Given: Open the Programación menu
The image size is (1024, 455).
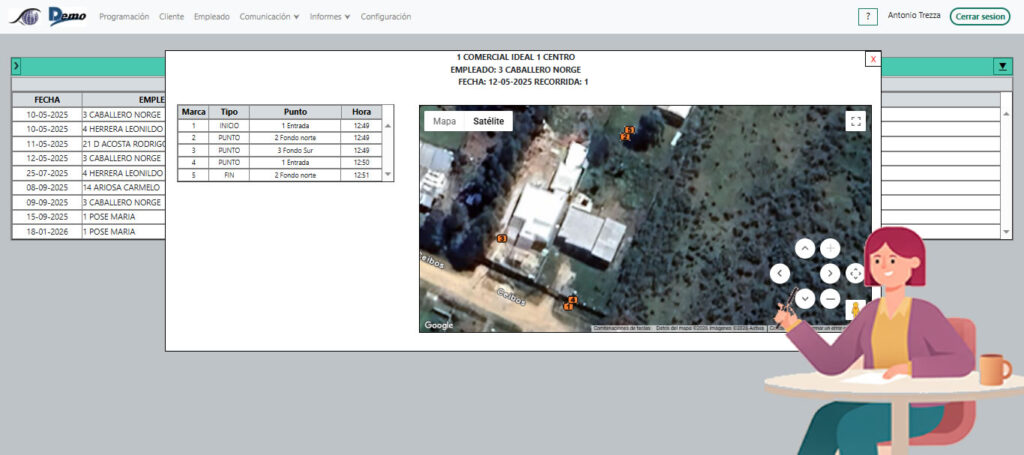Looking at the screenshot, I should pos(124,17).
